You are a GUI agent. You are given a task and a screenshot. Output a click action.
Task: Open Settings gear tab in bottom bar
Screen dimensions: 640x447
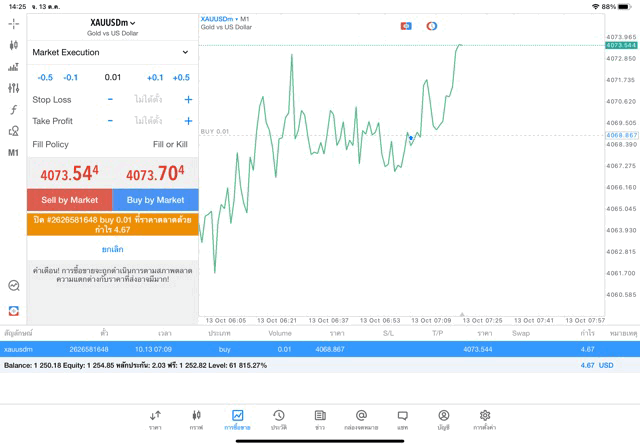484,420
